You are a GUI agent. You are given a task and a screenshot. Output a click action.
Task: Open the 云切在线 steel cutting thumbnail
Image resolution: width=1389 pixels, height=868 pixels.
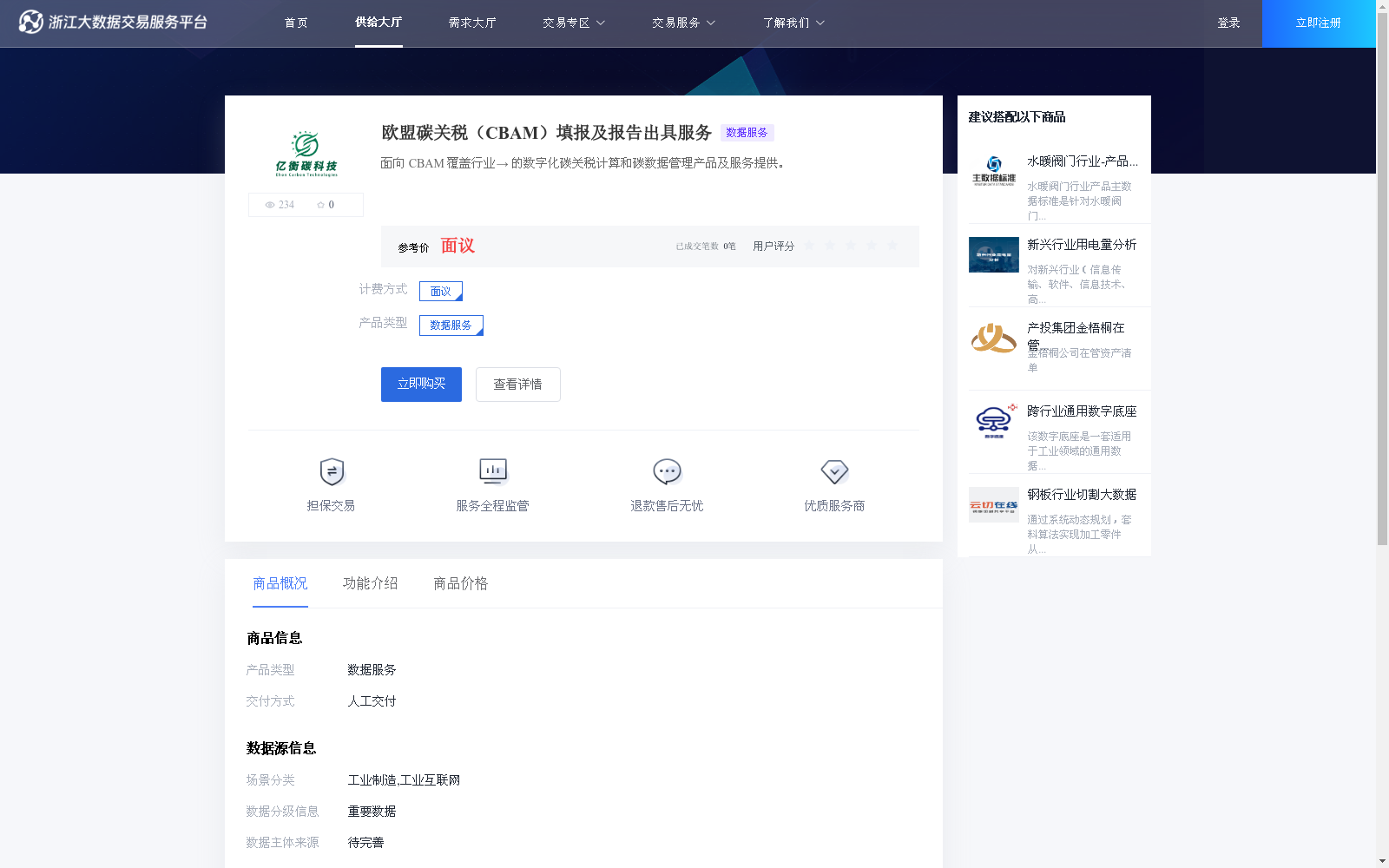click(x=994, y=504)
